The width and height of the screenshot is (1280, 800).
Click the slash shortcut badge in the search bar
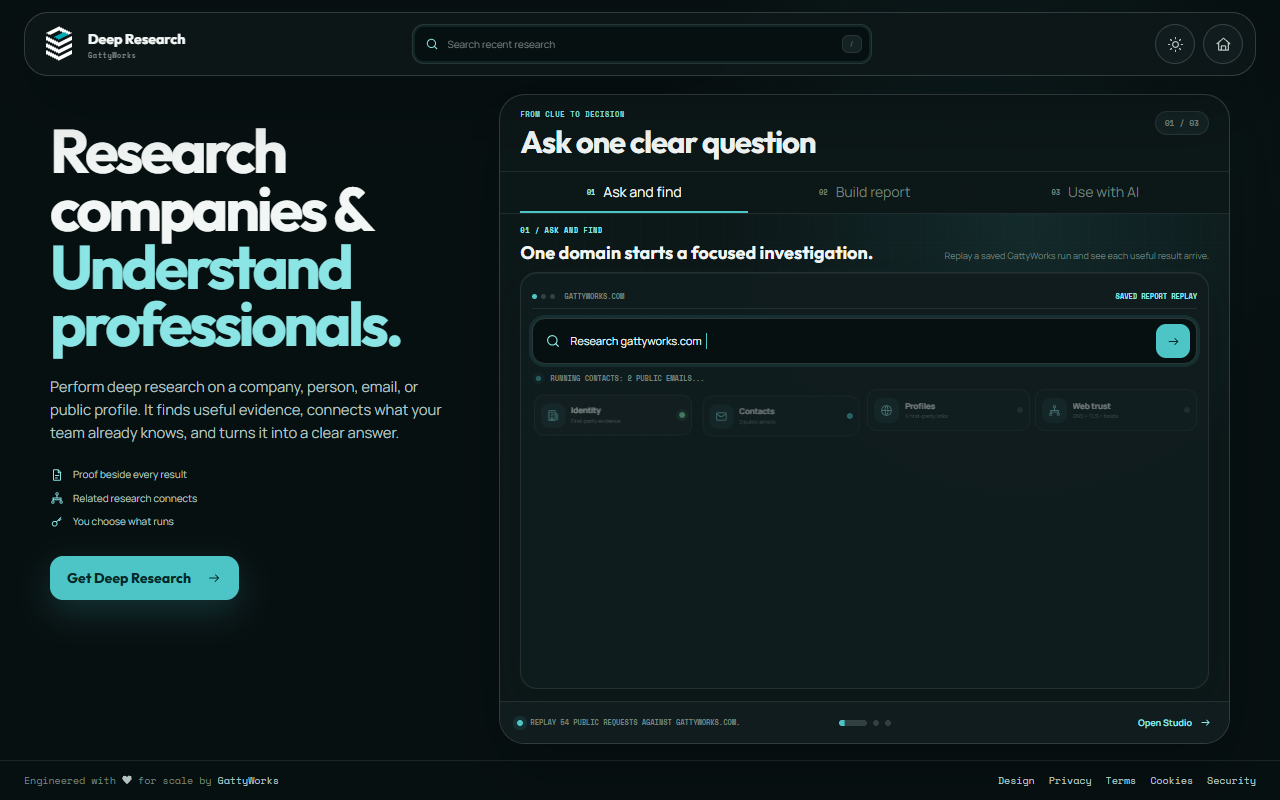pyautogui.click(x=851, y=44)
